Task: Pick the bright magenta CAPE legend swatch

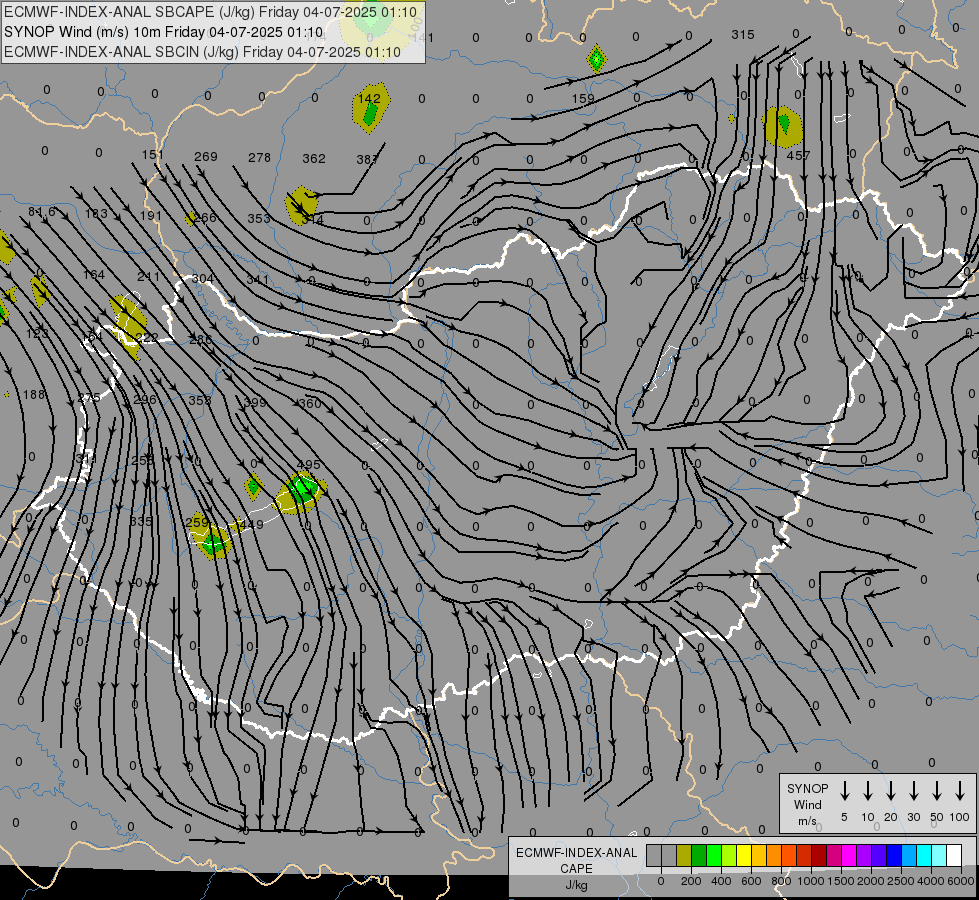Action: tap(849, 856)
